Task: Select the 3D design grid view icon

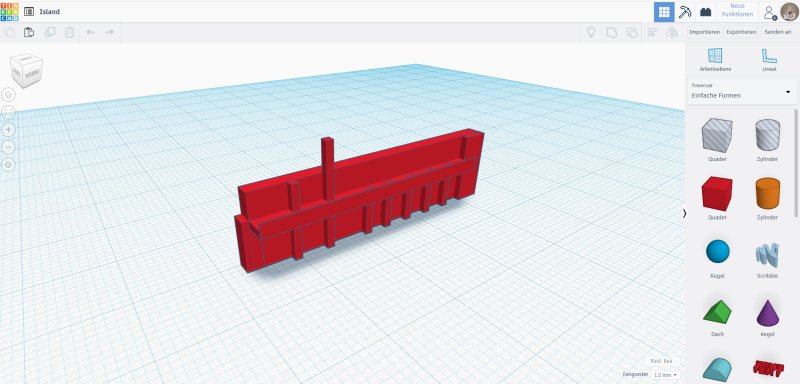Action: [x=664, y=12]
